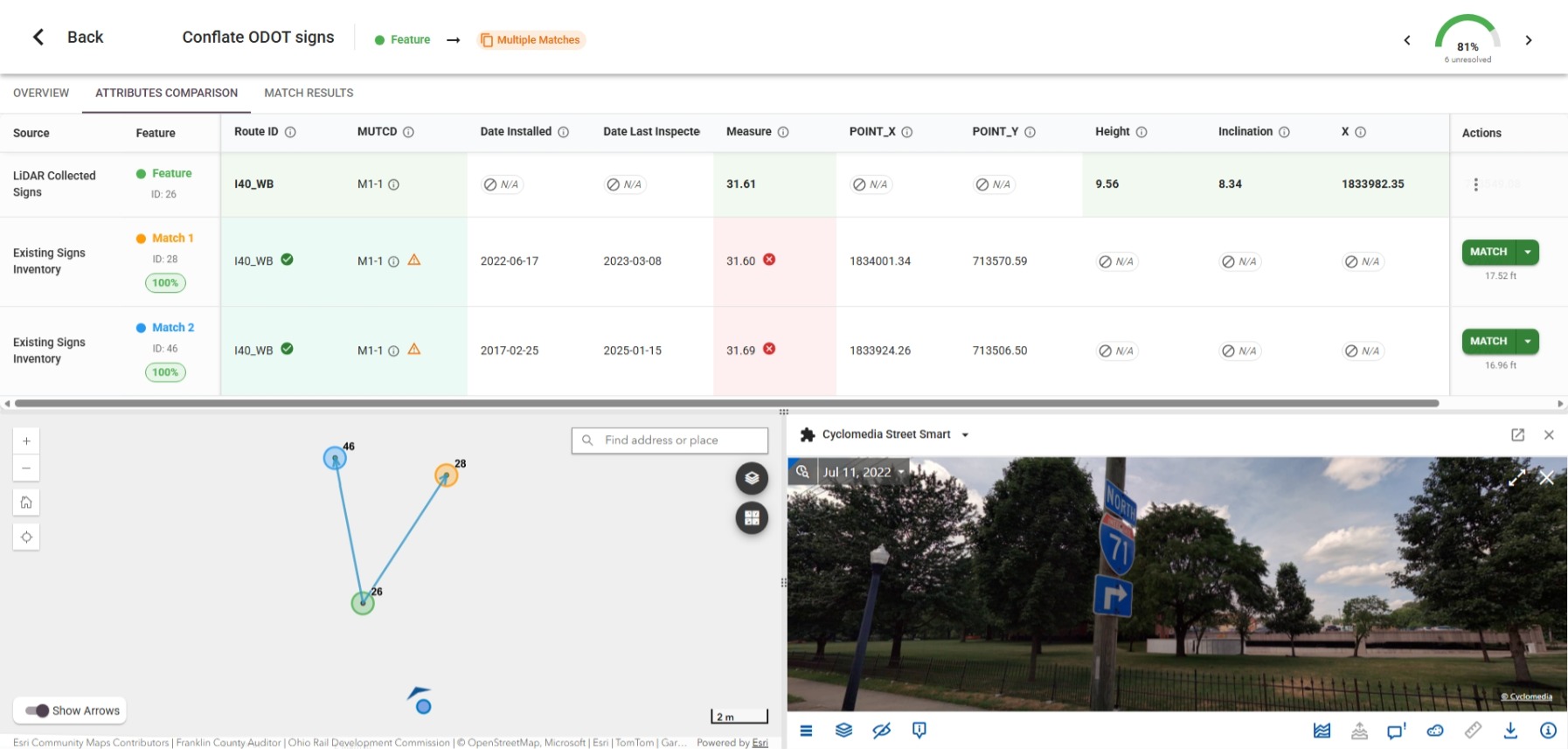Open the Cyclomedia Street Smart widget dropdown

tap(965, 434)
